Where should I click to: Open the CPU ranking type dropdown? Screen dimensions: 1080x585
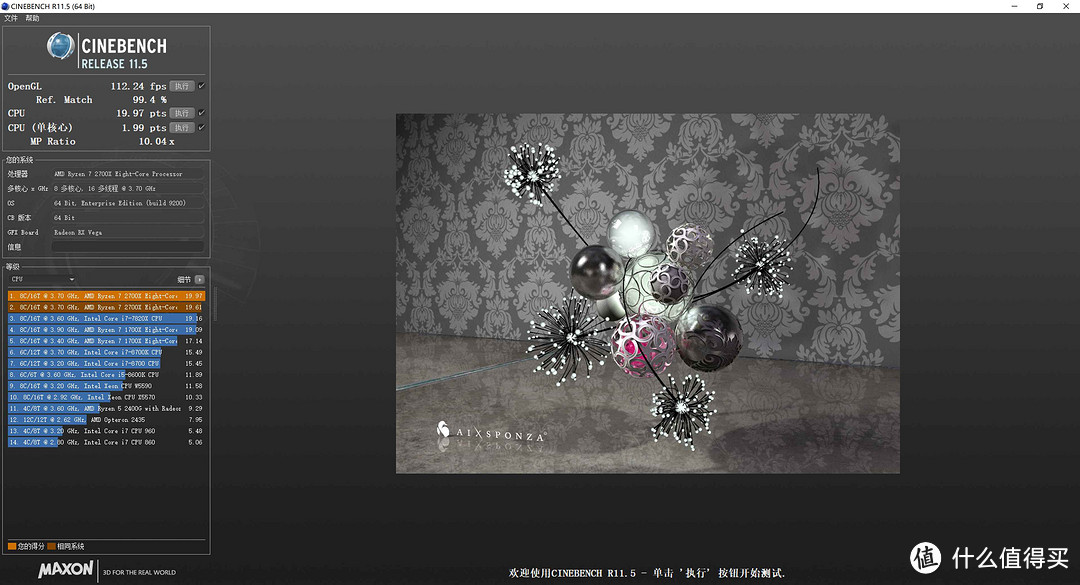[42, 279]
